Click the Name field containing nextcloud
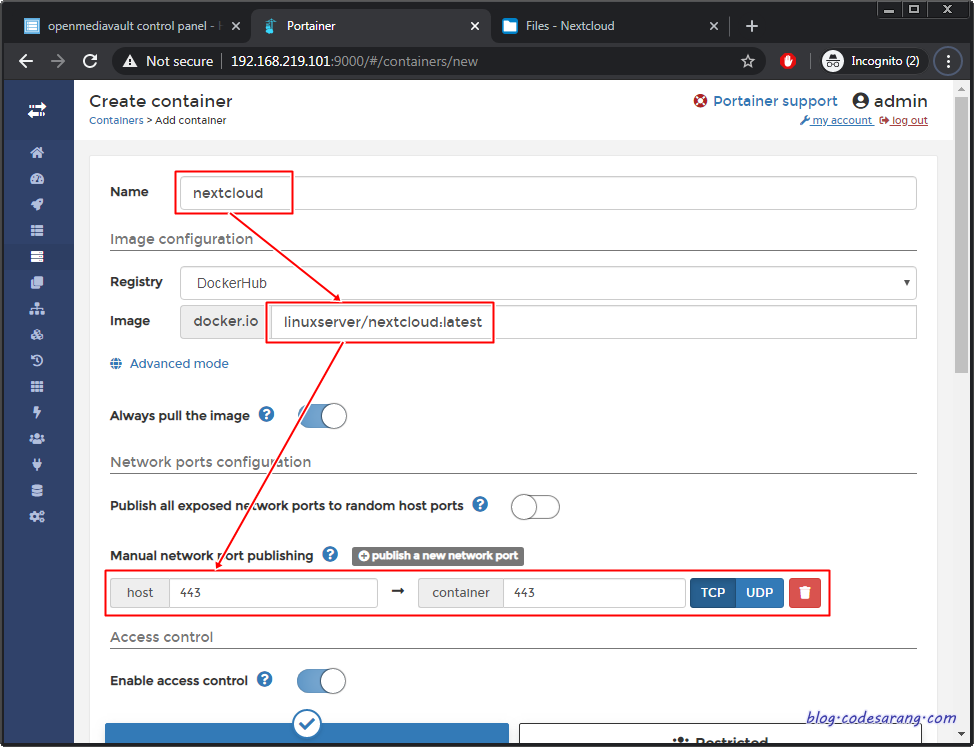Viewport: 974px width, 747px height. [548, 193]
